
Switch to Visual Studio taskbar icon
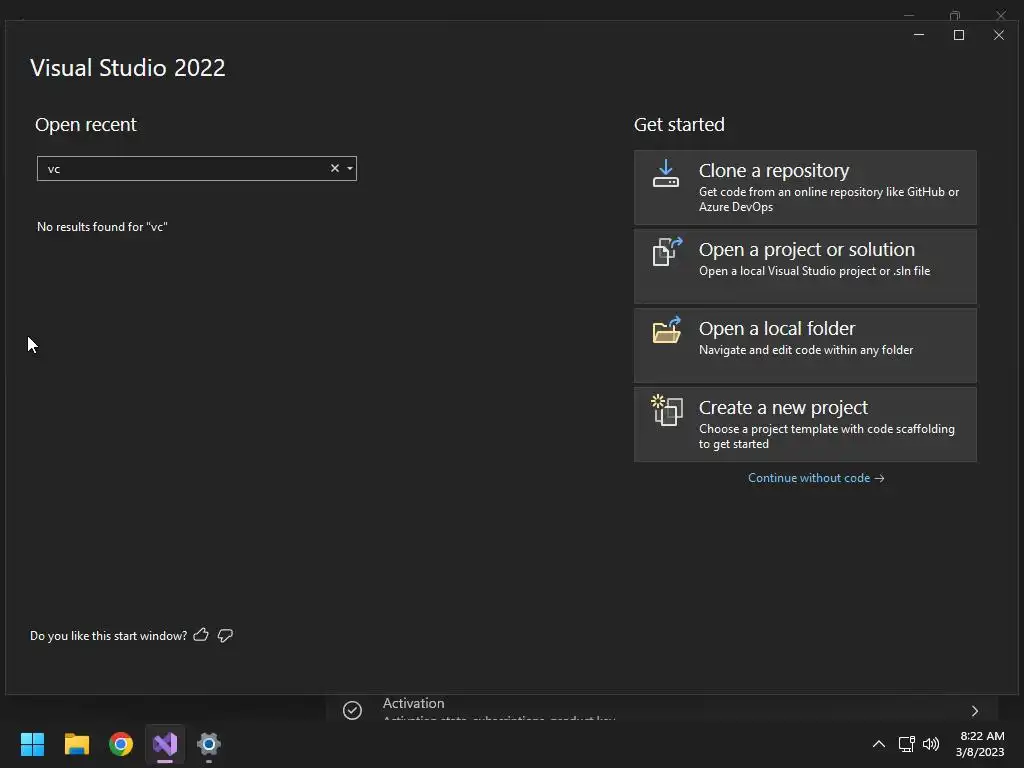165,744
